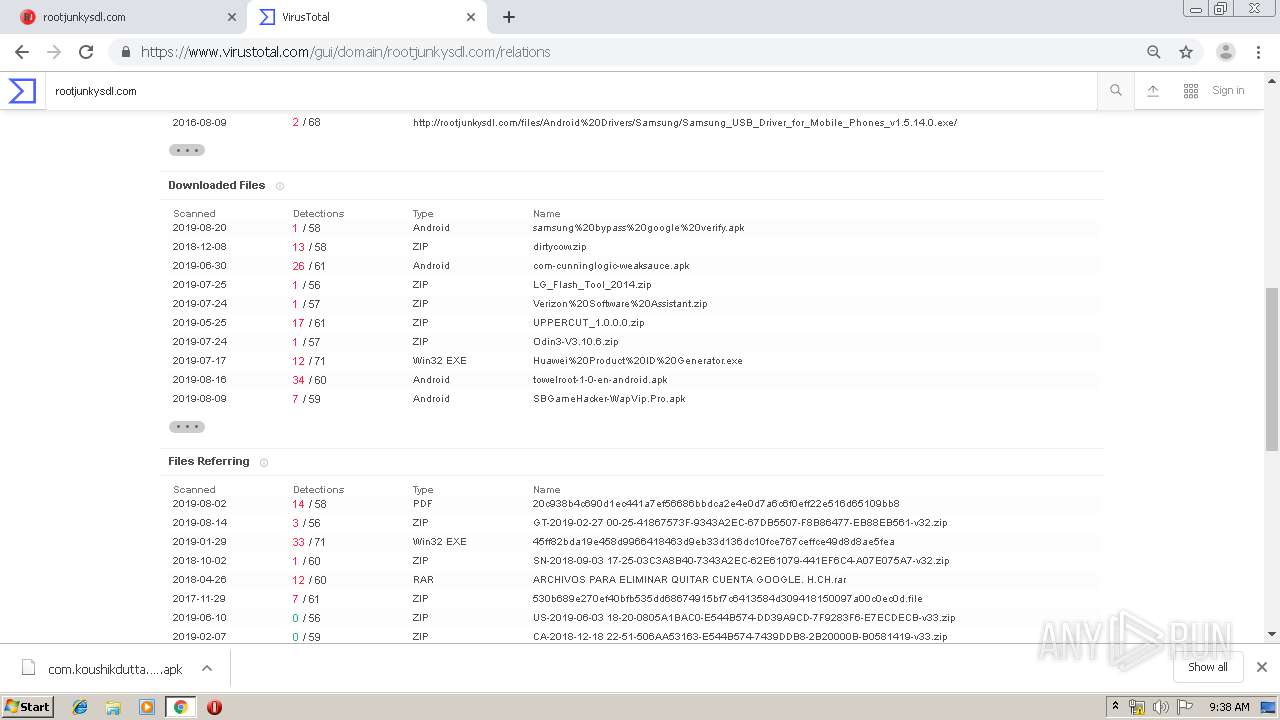Viewport: 1280px width, 720px height.
Task: Open a new tab with the plus button
Action: coord(509,17)
